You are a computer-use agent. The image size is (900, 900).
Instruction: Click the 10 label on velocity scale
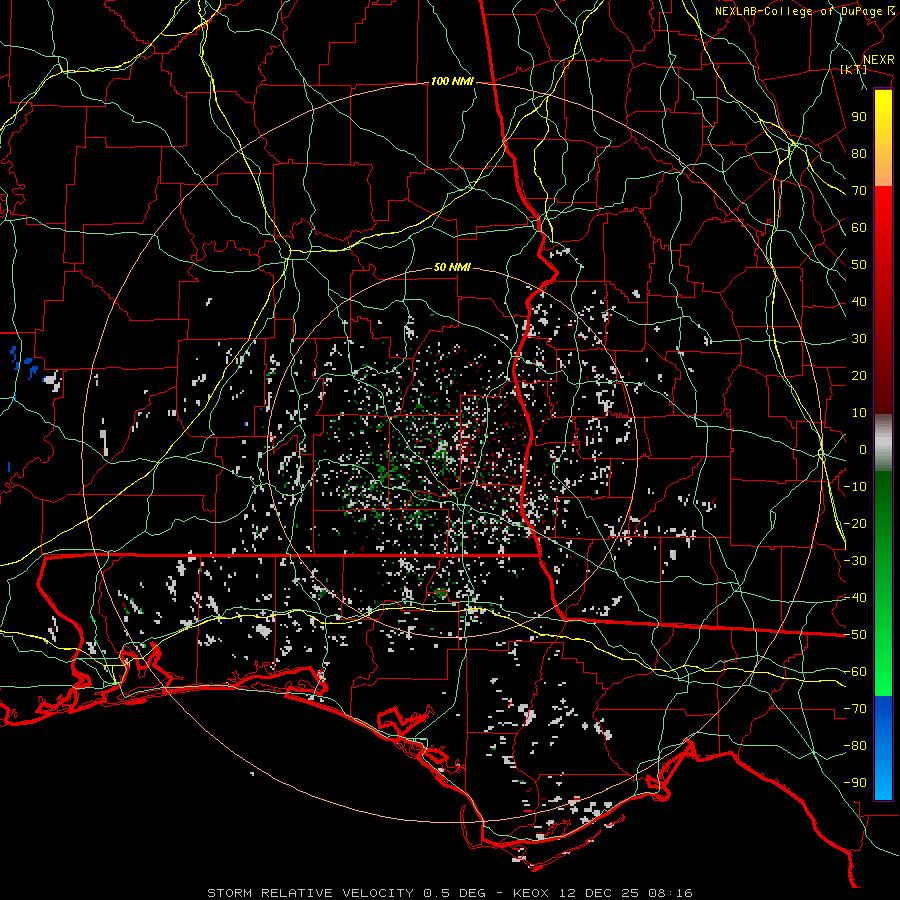(x=859, y=413)
